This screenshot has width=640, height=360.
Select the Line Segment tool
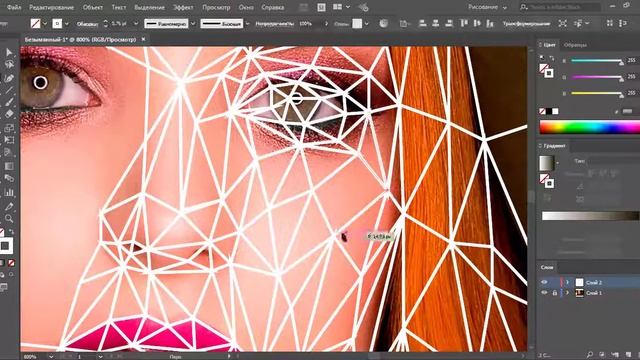pyautogui.click(x=9, y=90)
